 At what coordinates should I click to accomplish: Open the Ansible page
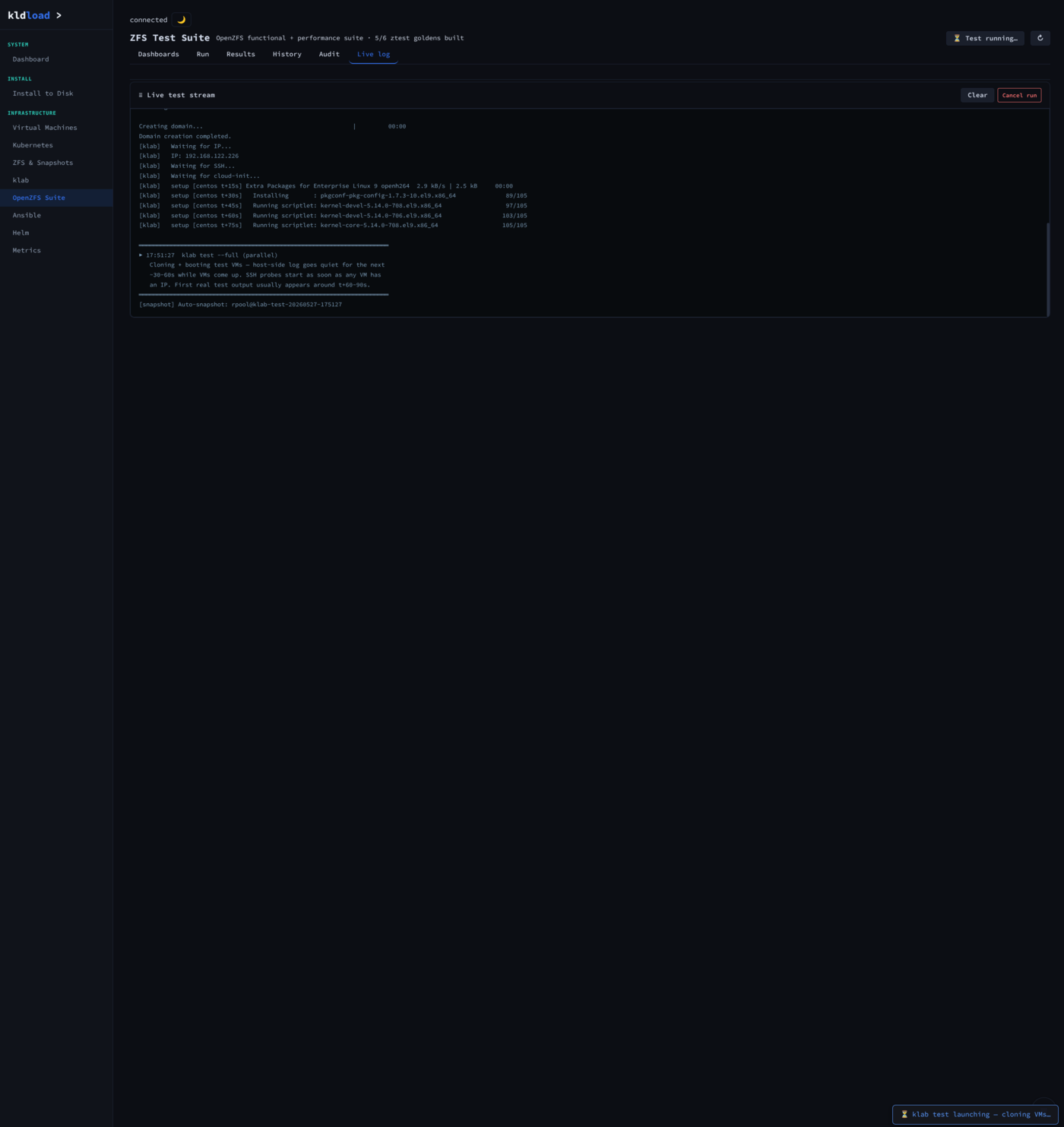[x=56, y=215]
